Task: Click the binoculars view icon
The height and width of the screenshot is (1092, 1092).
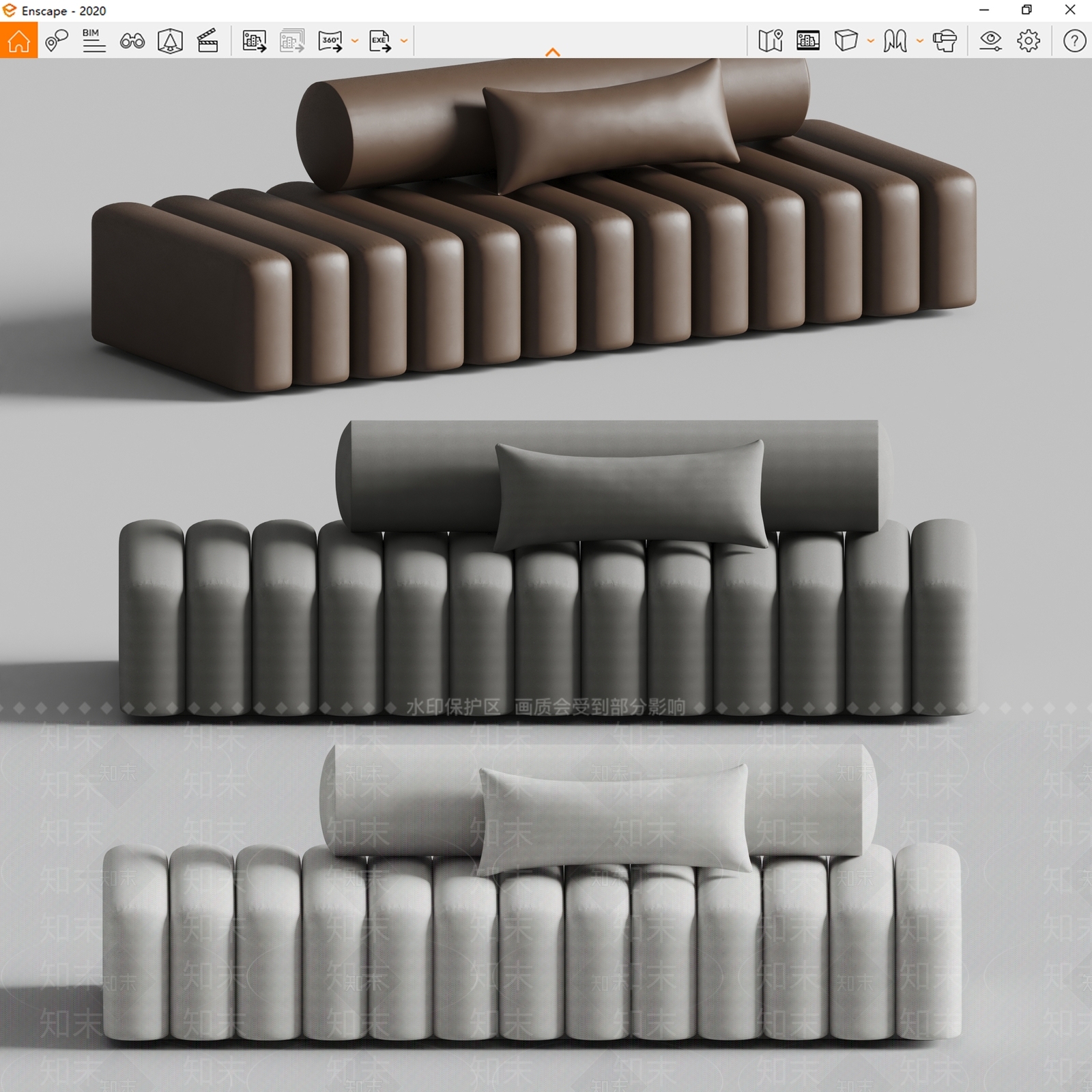Action: (132, 41)
